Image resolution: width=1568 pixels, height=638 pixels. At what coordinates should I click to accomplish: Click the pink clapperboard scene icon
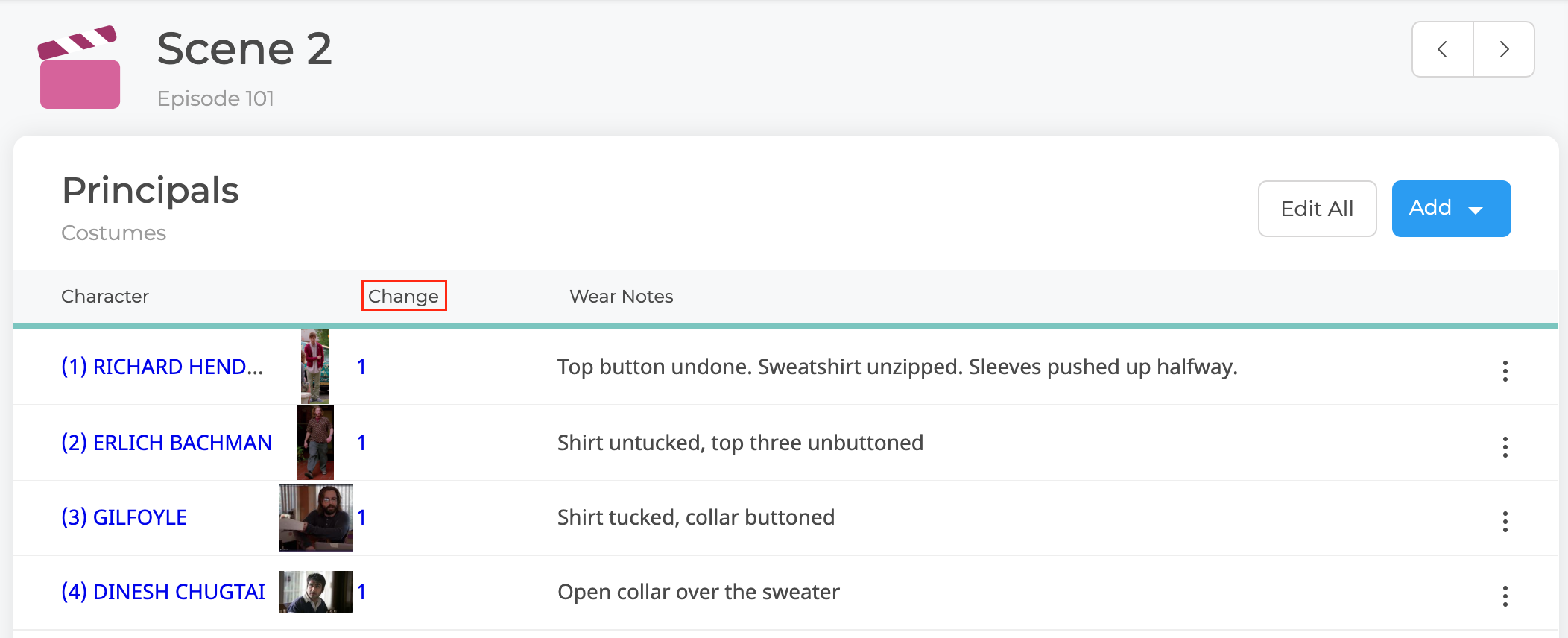tap(80, 67)
